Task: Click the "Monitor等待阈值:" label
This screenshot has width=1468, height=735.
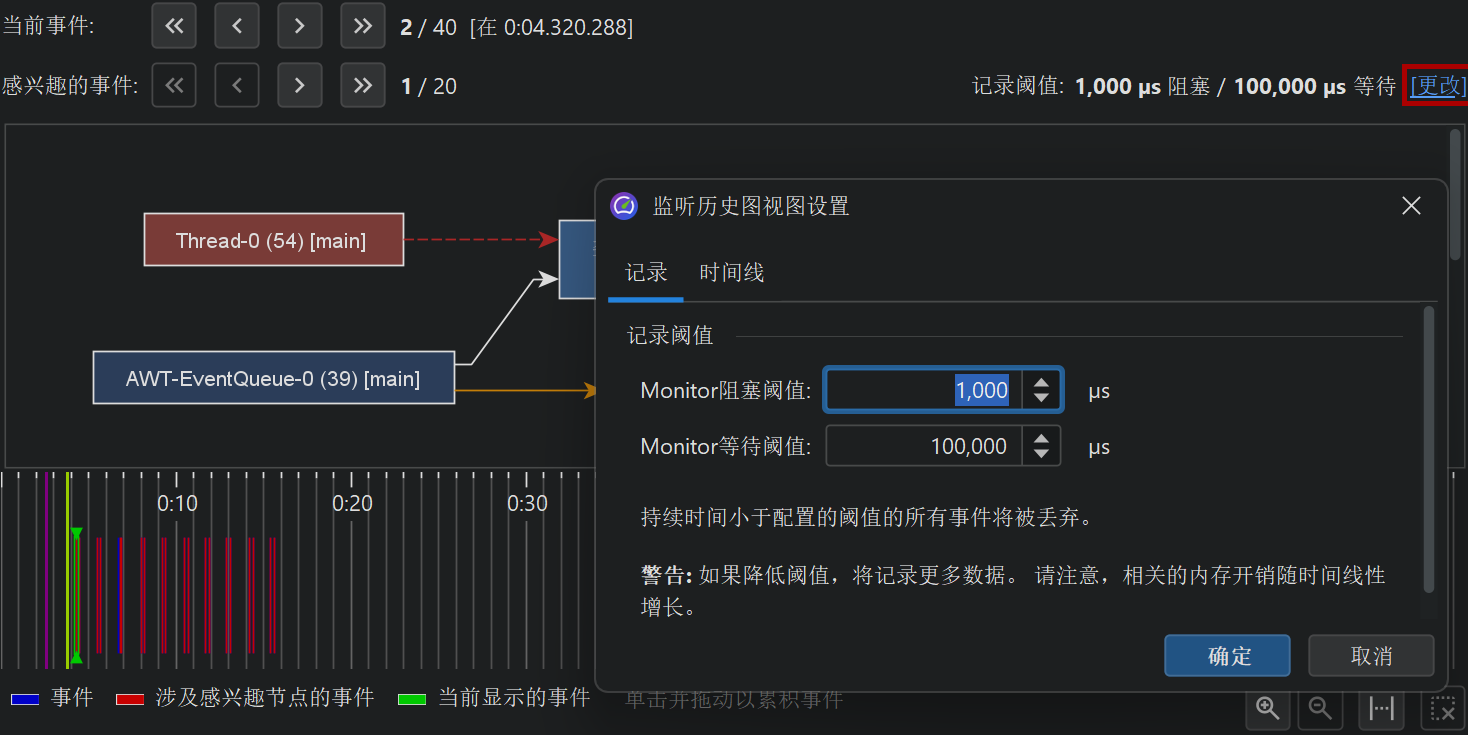Action: (726, 446)
